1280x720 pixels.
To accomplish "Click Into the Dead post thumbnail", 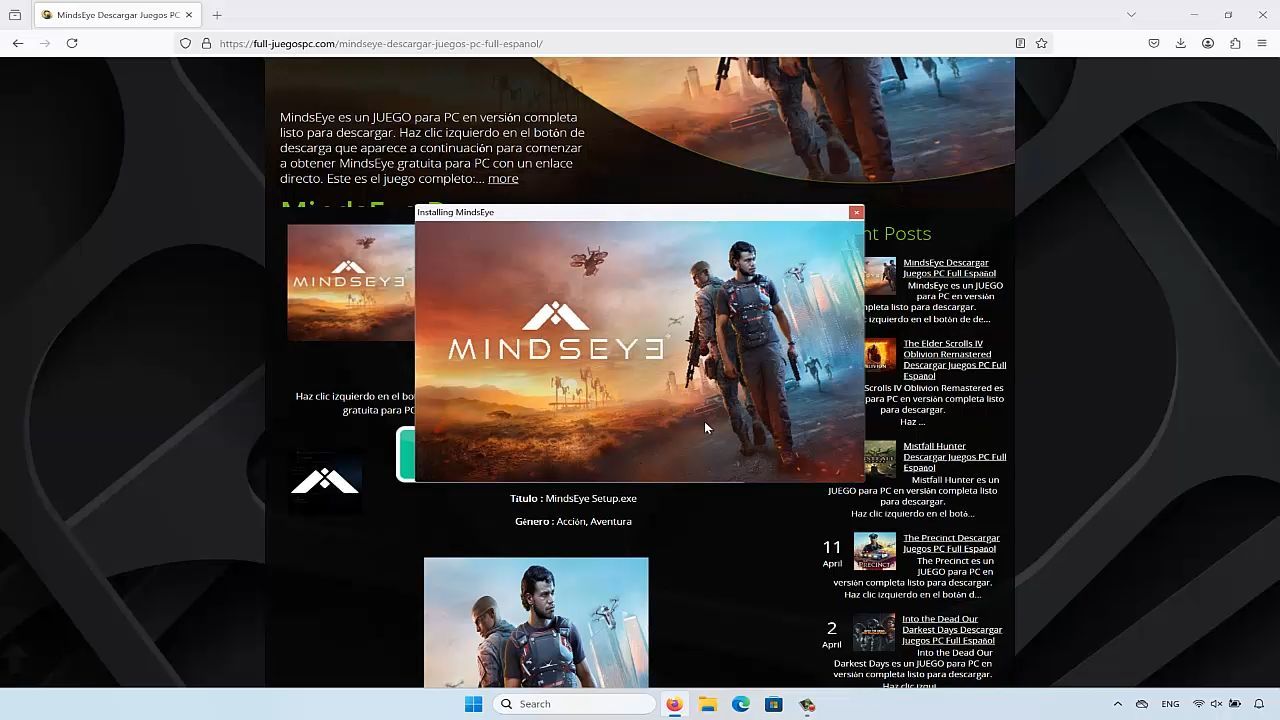I will tap(874, 632).
